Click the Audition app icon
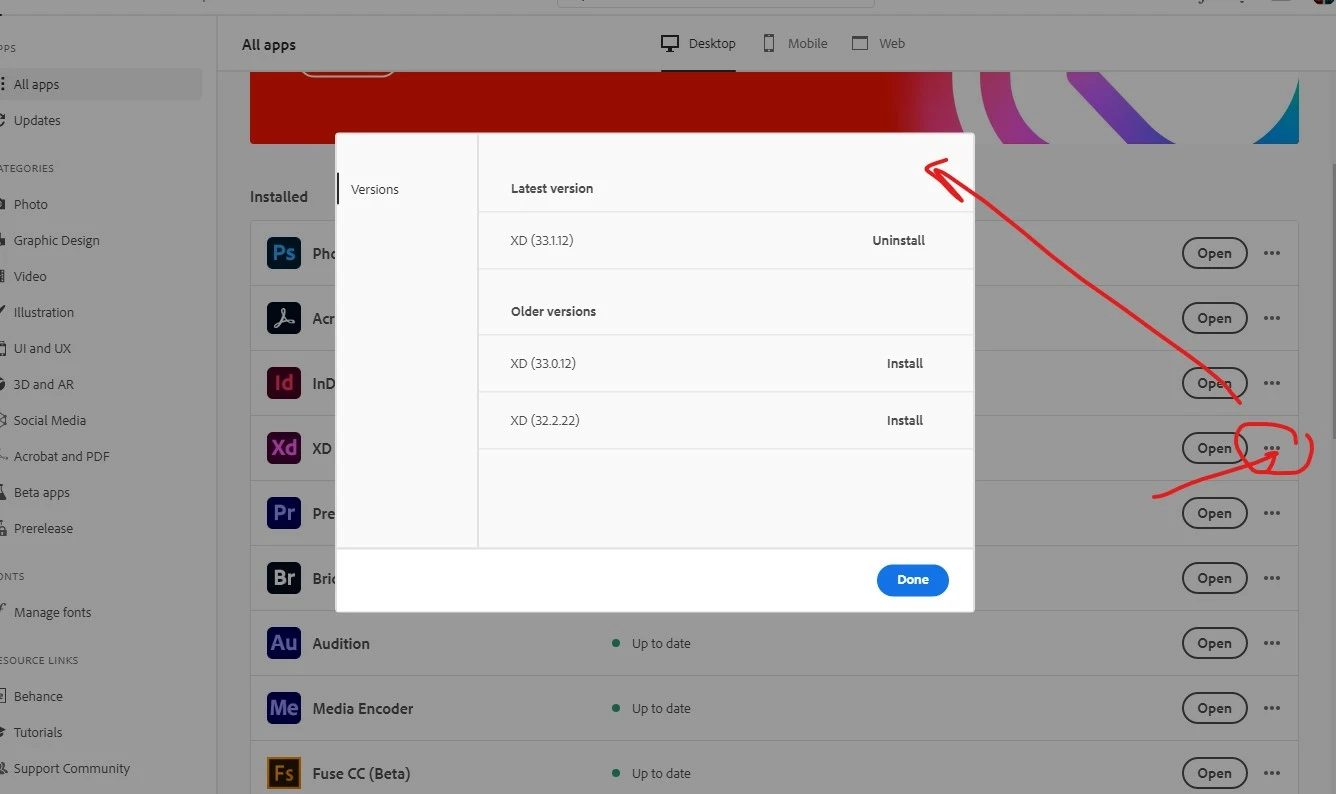Image resolution: width=1336 pixels, height=794 pixels. pos(284,643)
